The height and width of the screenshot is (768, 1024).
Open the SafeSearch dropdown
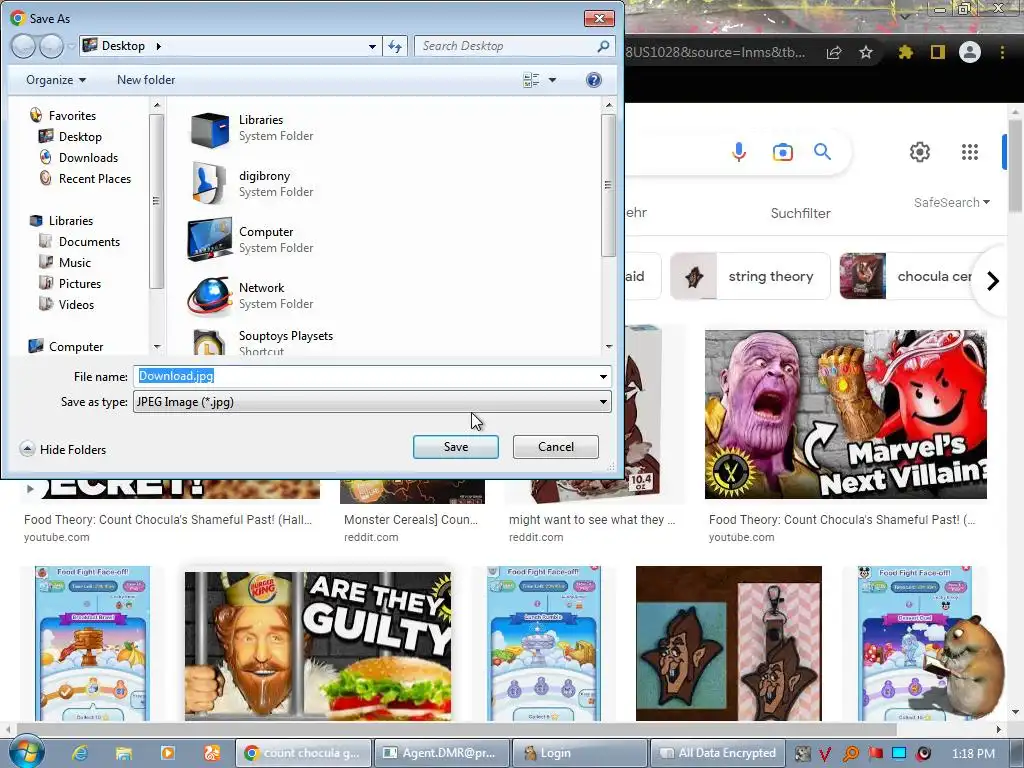coord(952,202)
